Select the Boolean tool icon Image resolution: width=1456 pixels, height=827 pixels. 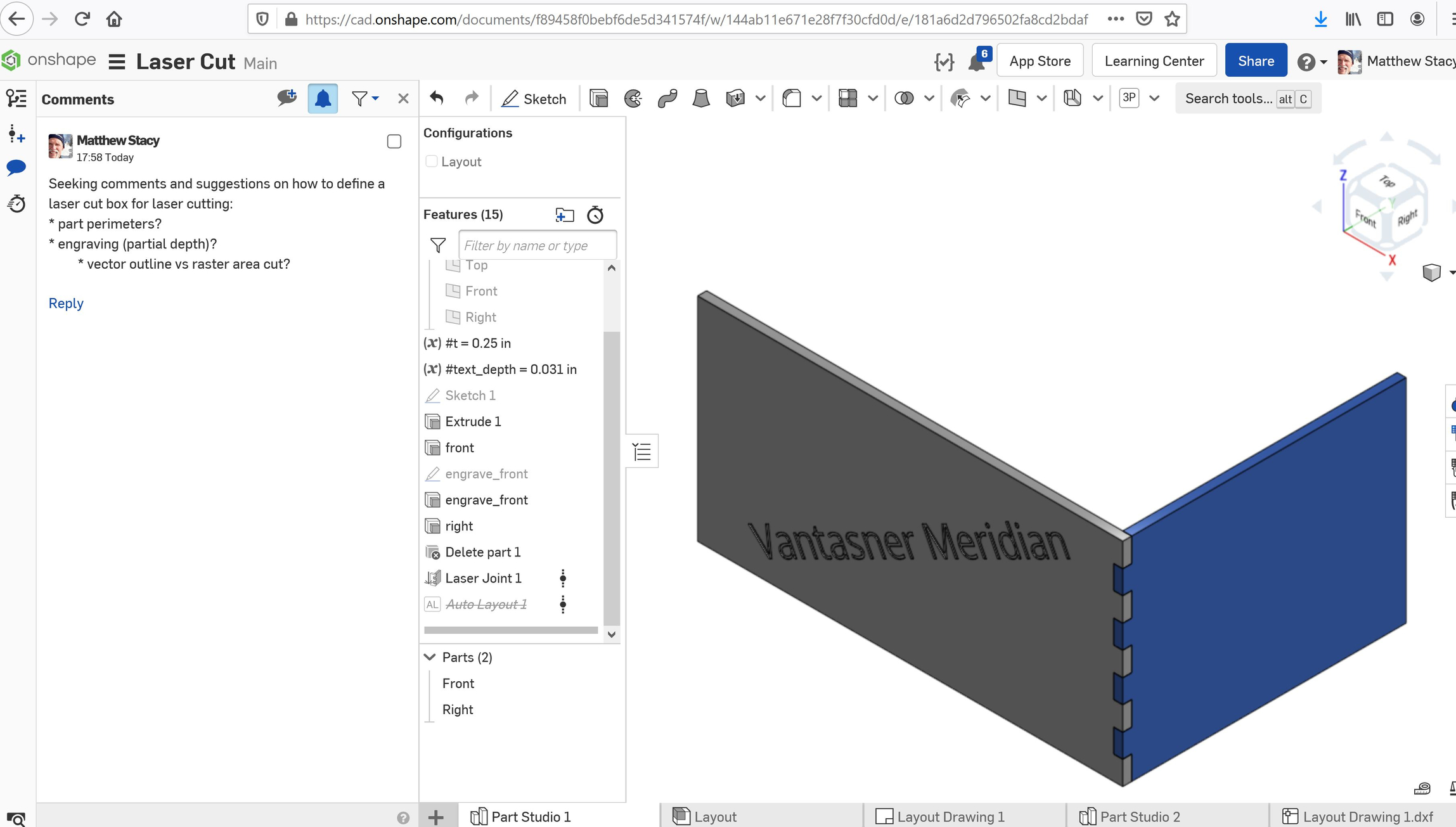904,98
